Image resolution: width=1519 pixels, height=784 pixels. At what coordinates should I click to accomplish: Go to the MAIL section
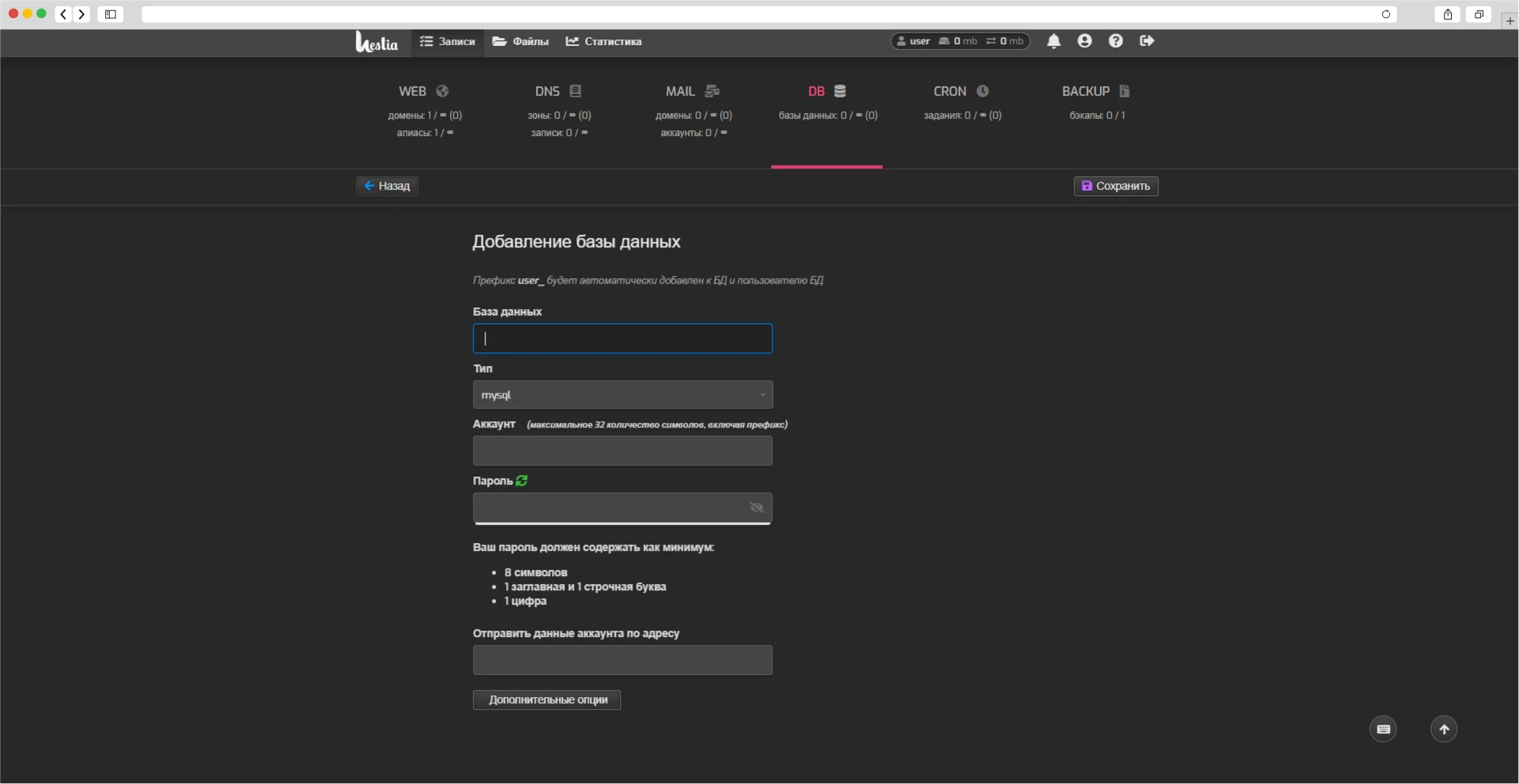coord(693,92)
